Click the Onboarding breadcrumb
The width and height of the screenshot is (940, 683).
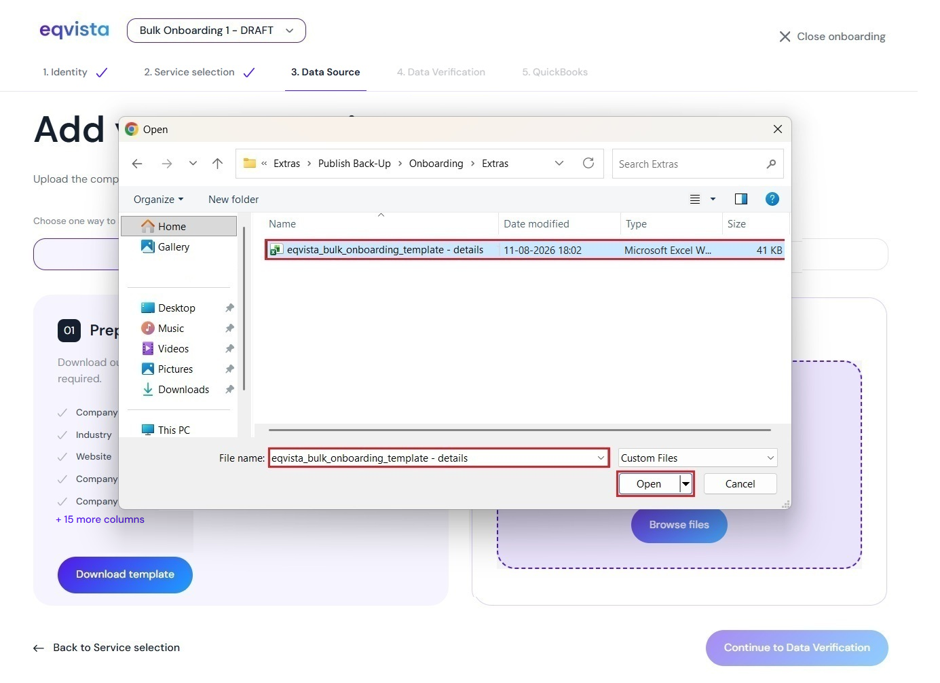(436, 163)
